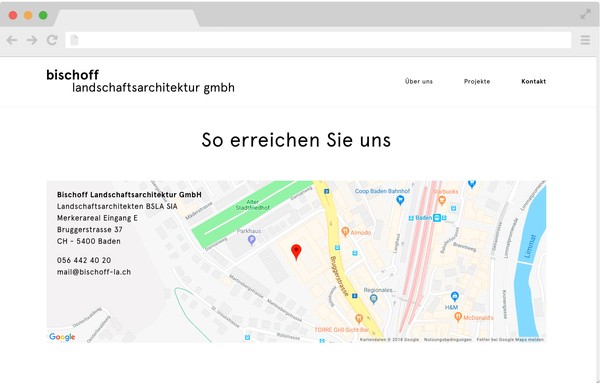Click the bischoff landschaftsarchitektur logo

click(140, 81)
